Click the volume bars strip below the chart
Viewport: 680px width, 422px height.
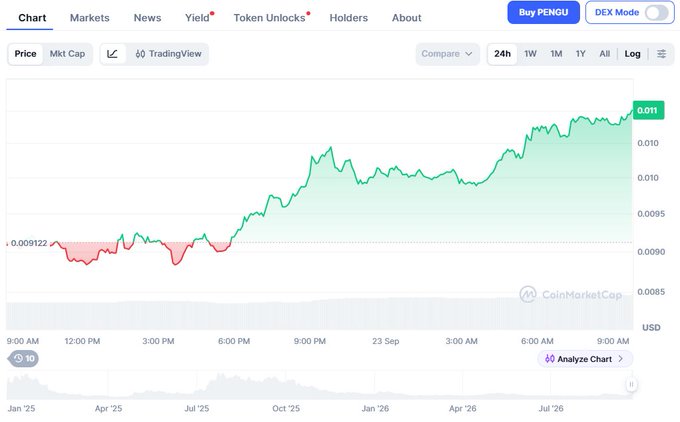(x=320, y=314)
